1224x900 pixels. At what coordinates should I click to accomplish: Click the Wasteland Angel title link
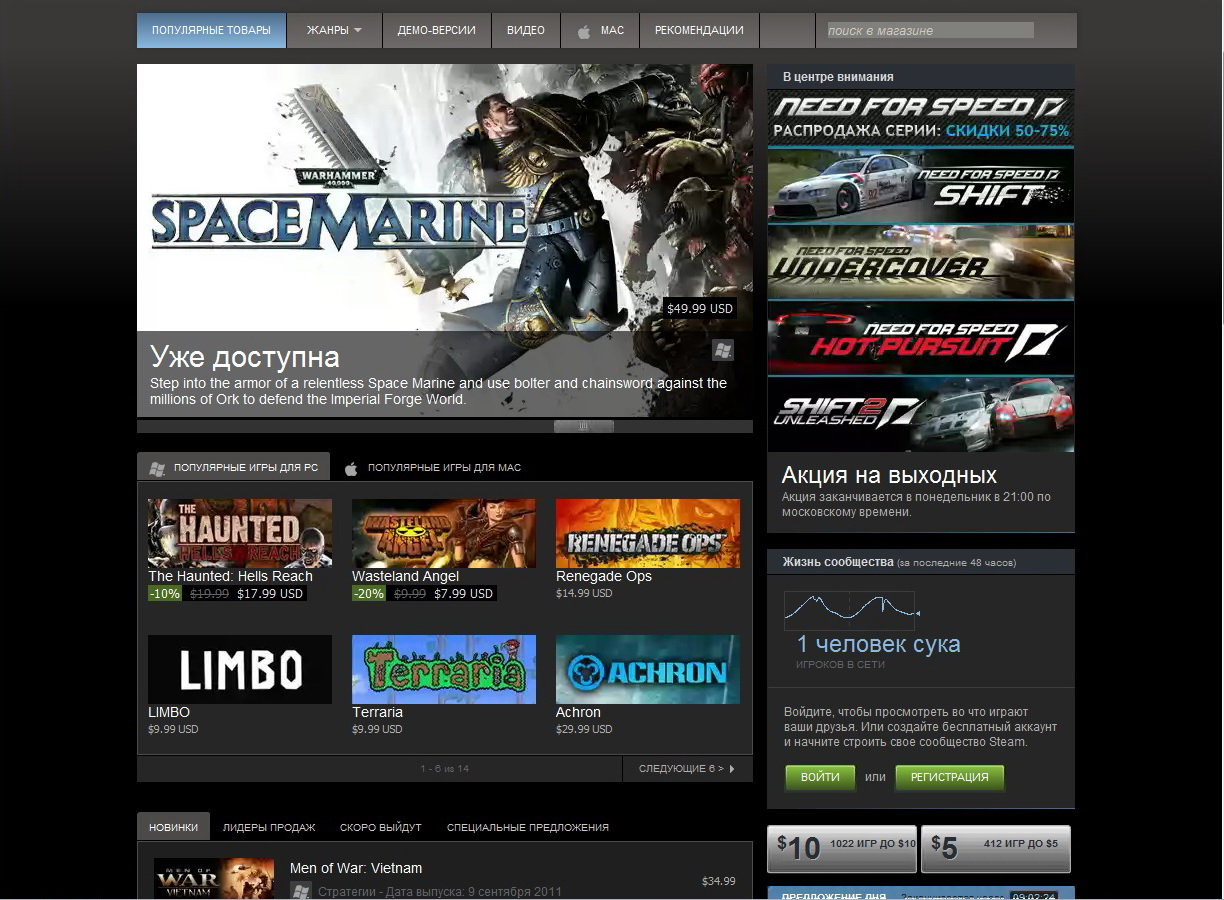(405, 576)
